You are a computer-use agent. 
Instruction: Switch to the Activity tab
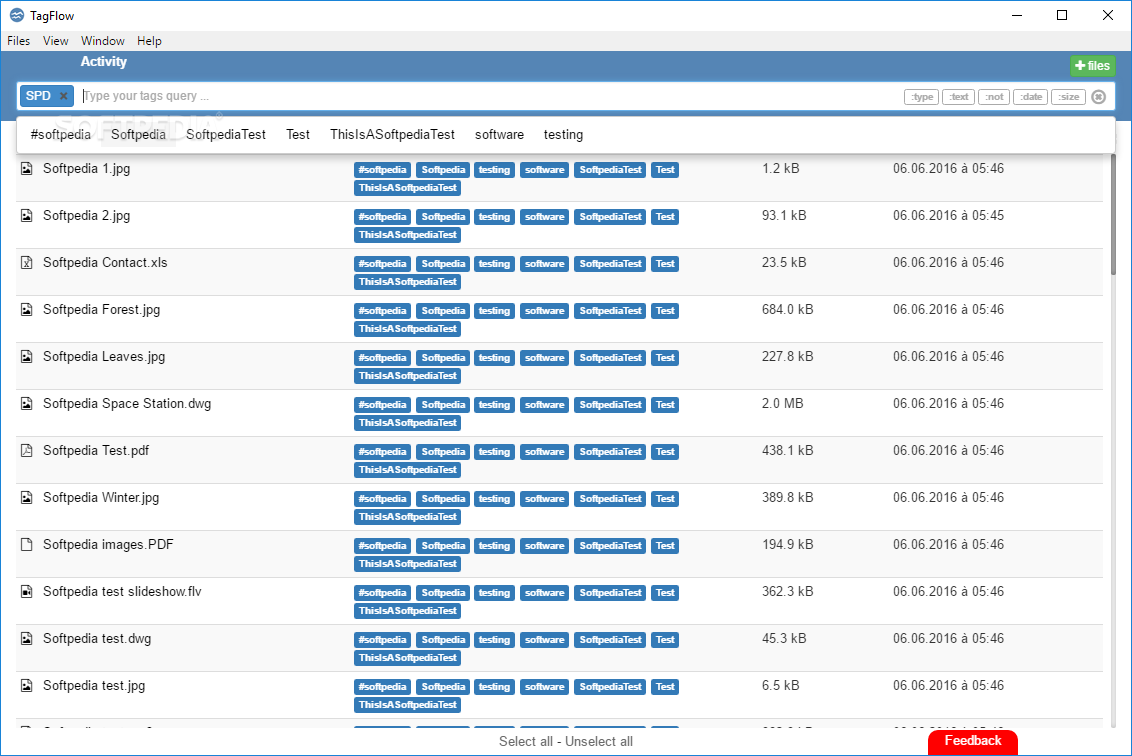click(x=103, y=62)
